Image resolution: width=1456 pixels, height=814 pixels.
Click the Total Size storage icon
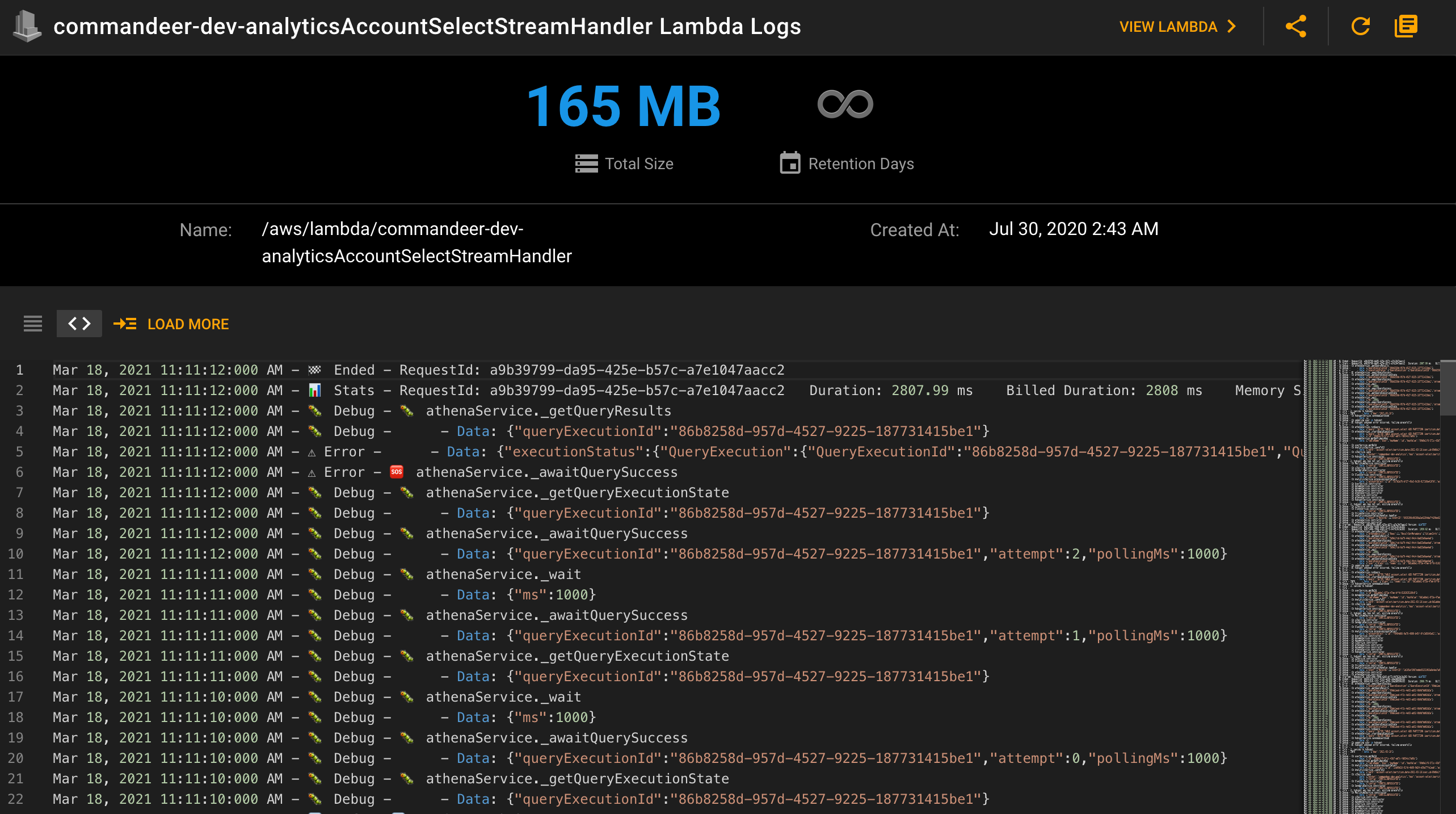pyautogui.click(x=586, y=163)
